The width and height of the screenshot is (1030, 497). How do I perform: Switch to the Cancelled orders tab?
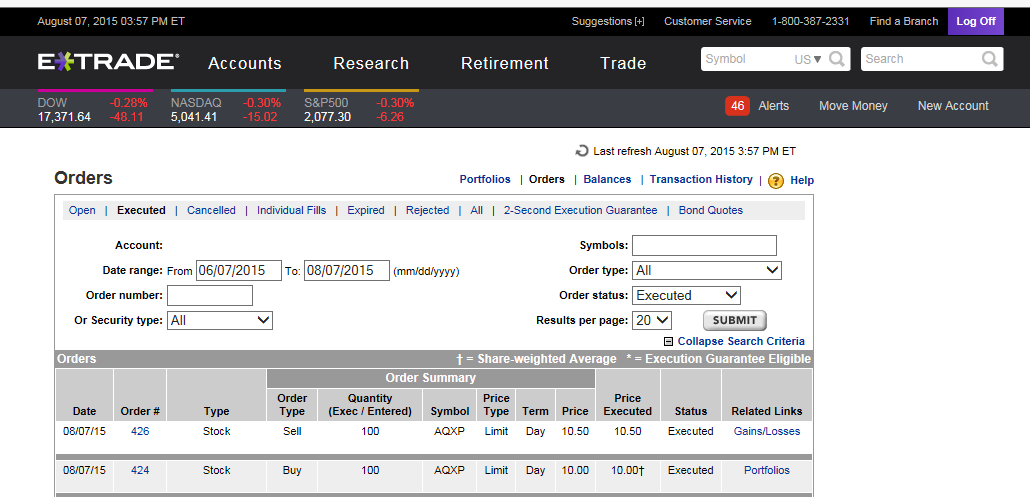point(211,210)
